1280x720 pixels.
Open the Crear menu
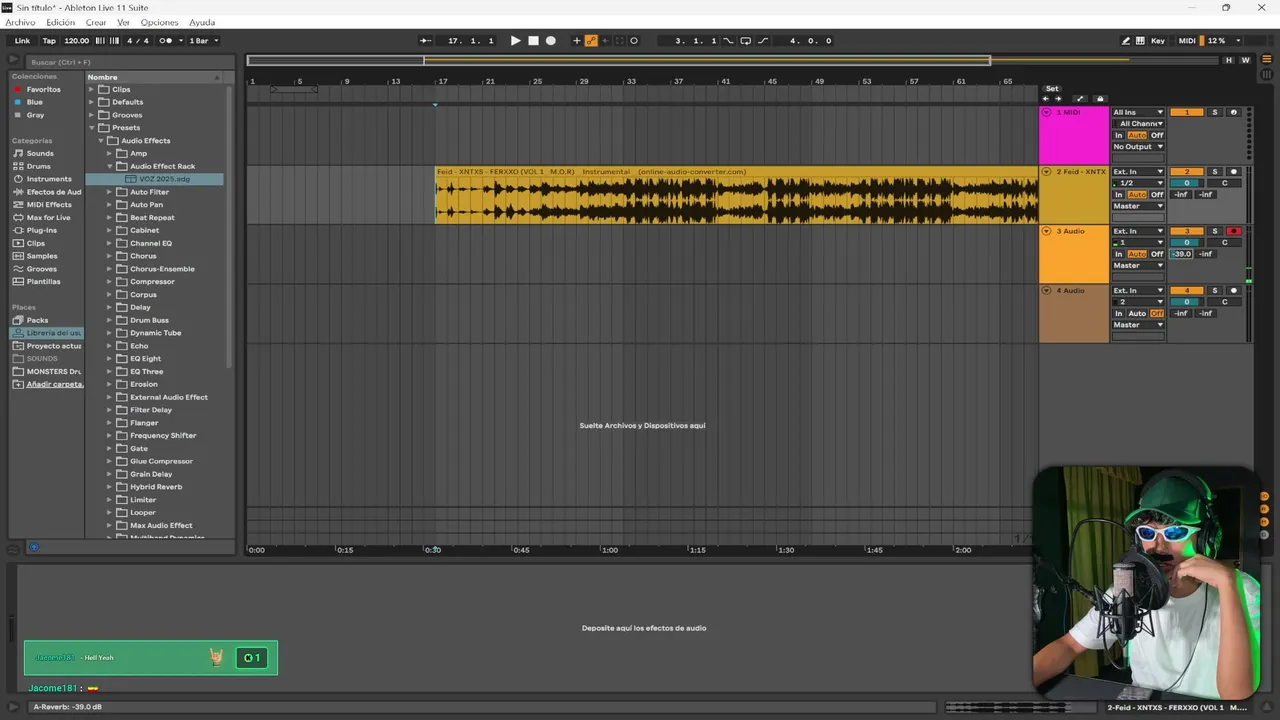pos(96,22)
